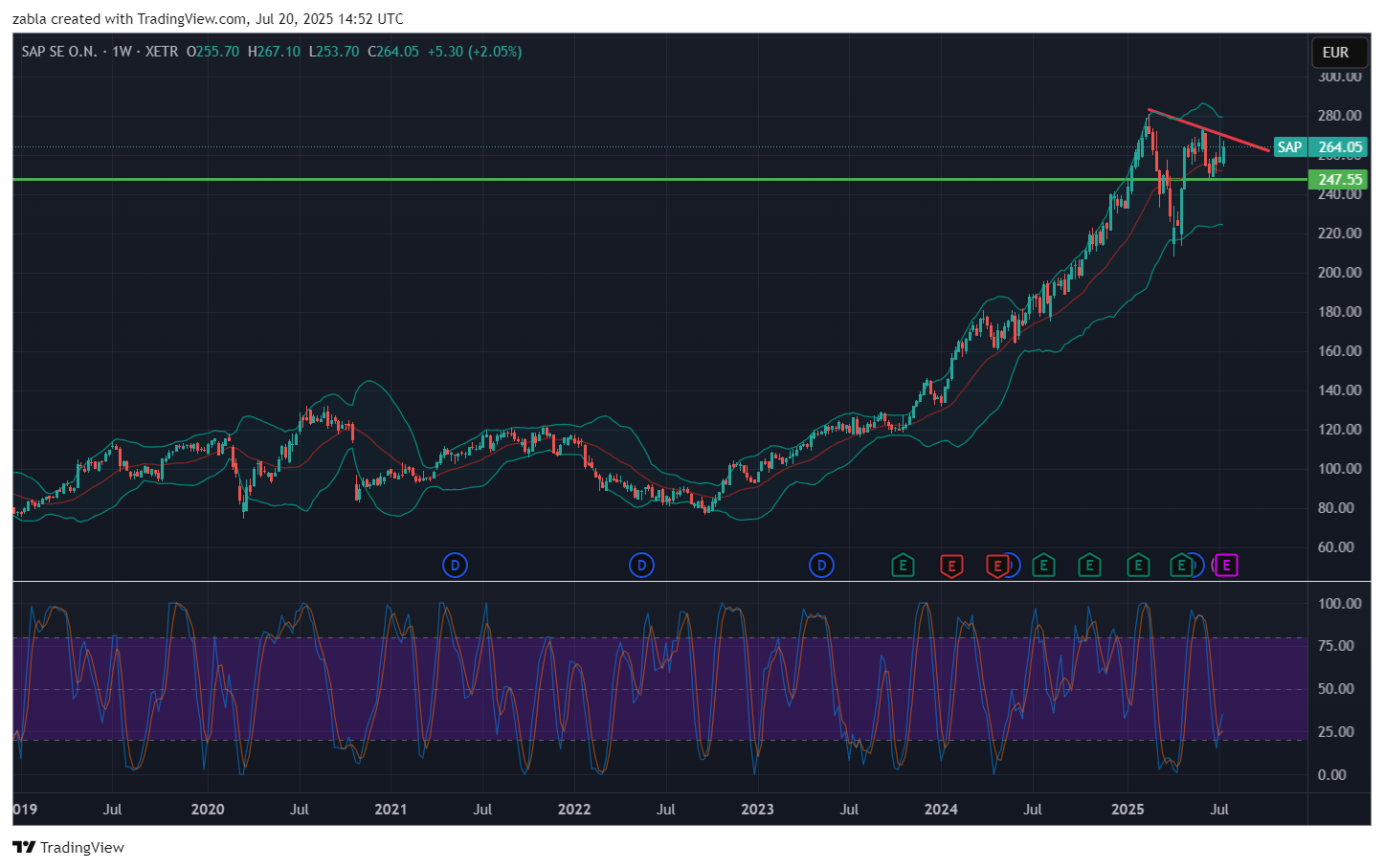Click the SAP 264.05 price label
1384x868 pixels.
pos(1321,147)
